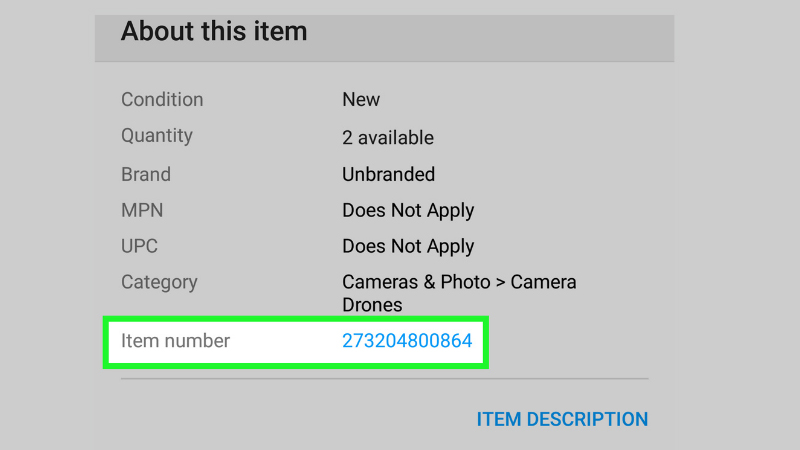Viewport: 800px width, 450px height.
Task: Click the Drones category text
Action: point(372,305)
